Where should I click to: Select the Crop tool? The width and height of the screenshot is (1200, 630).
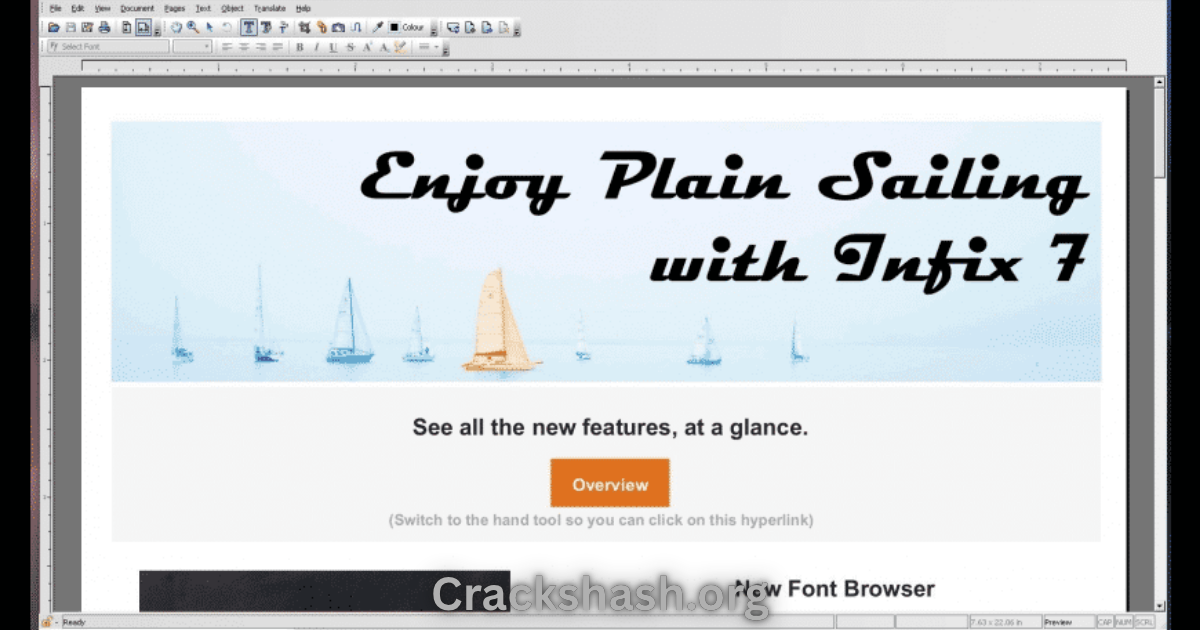click(304, 28)
